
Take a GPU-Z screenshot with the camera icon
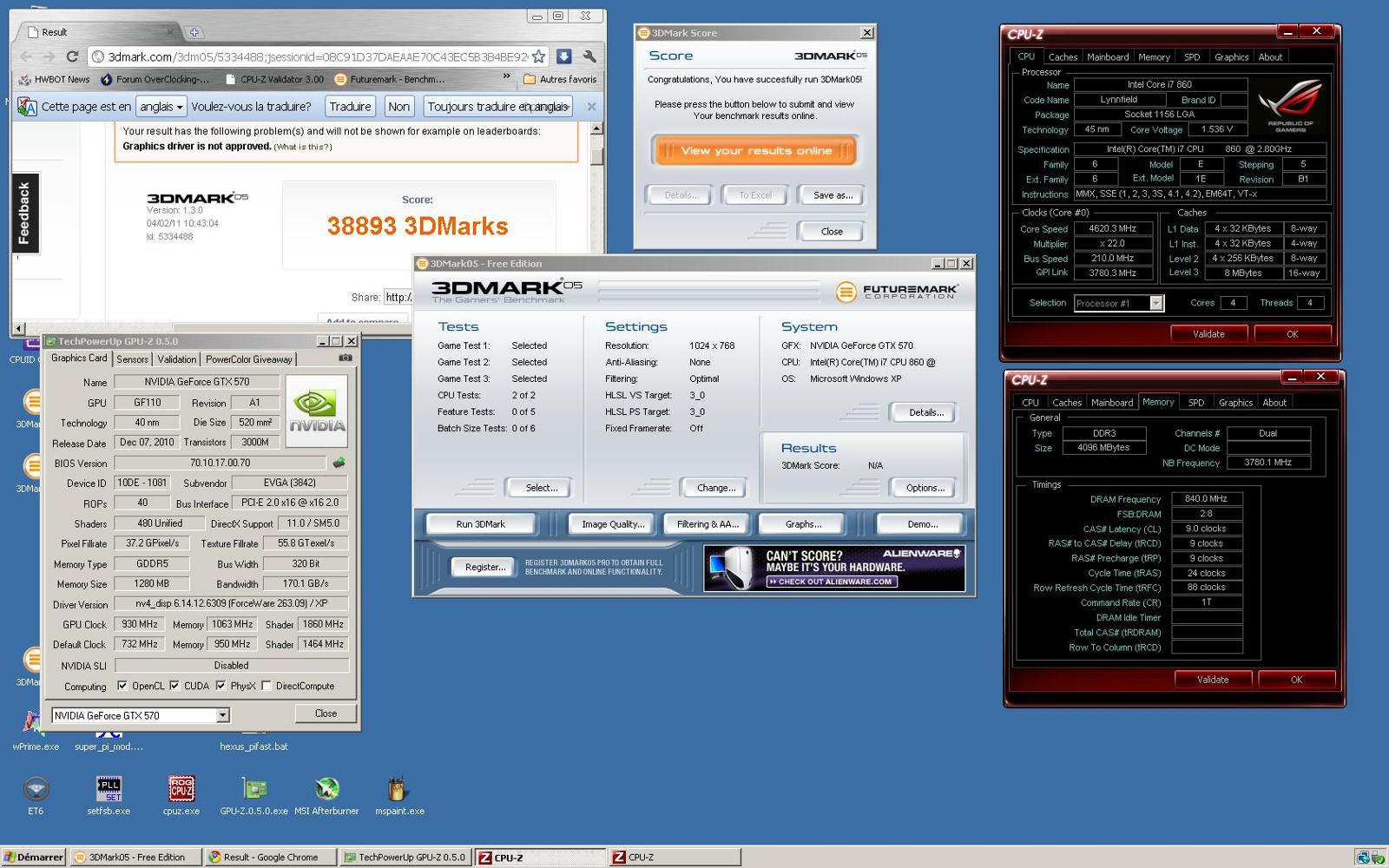coord(346,358)
